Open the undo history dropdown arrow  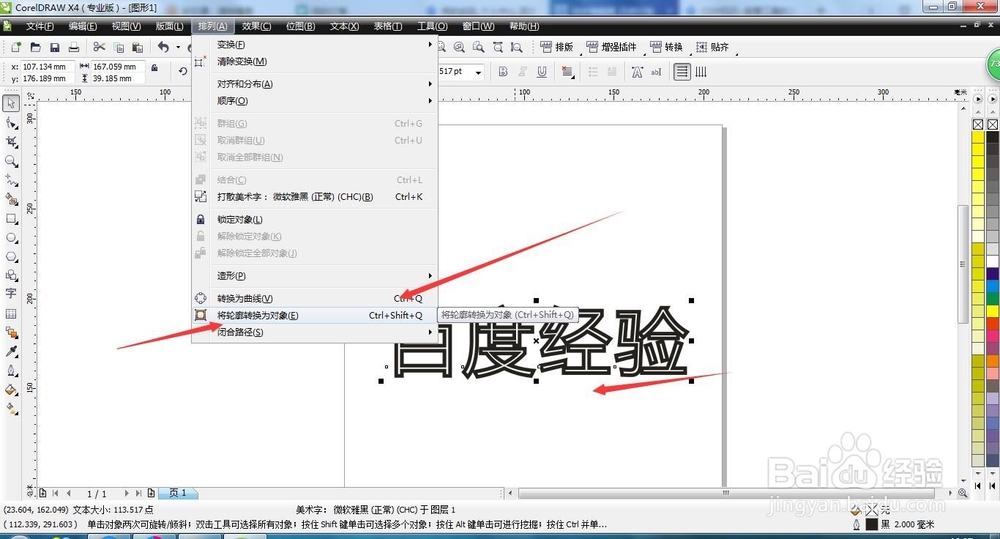178,47
